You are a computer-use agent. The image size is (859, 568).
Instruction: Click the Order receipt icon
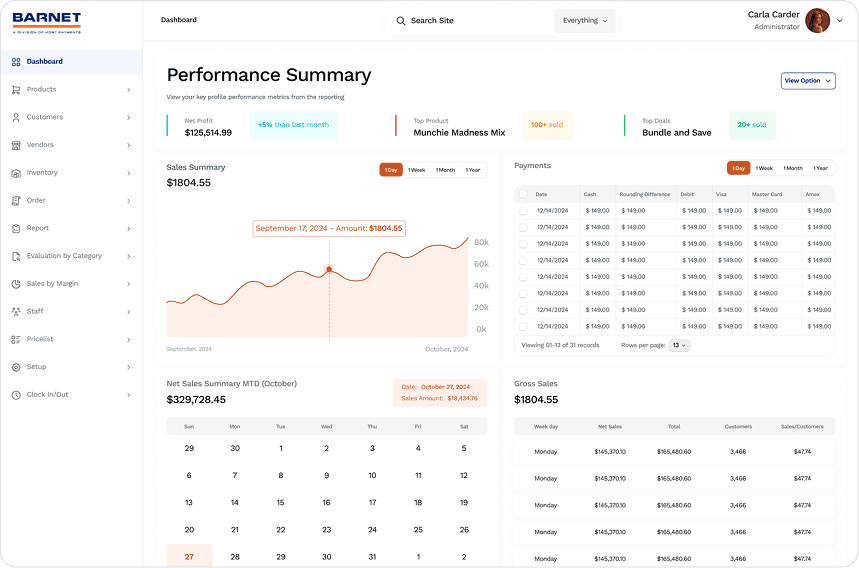point(16,200)
